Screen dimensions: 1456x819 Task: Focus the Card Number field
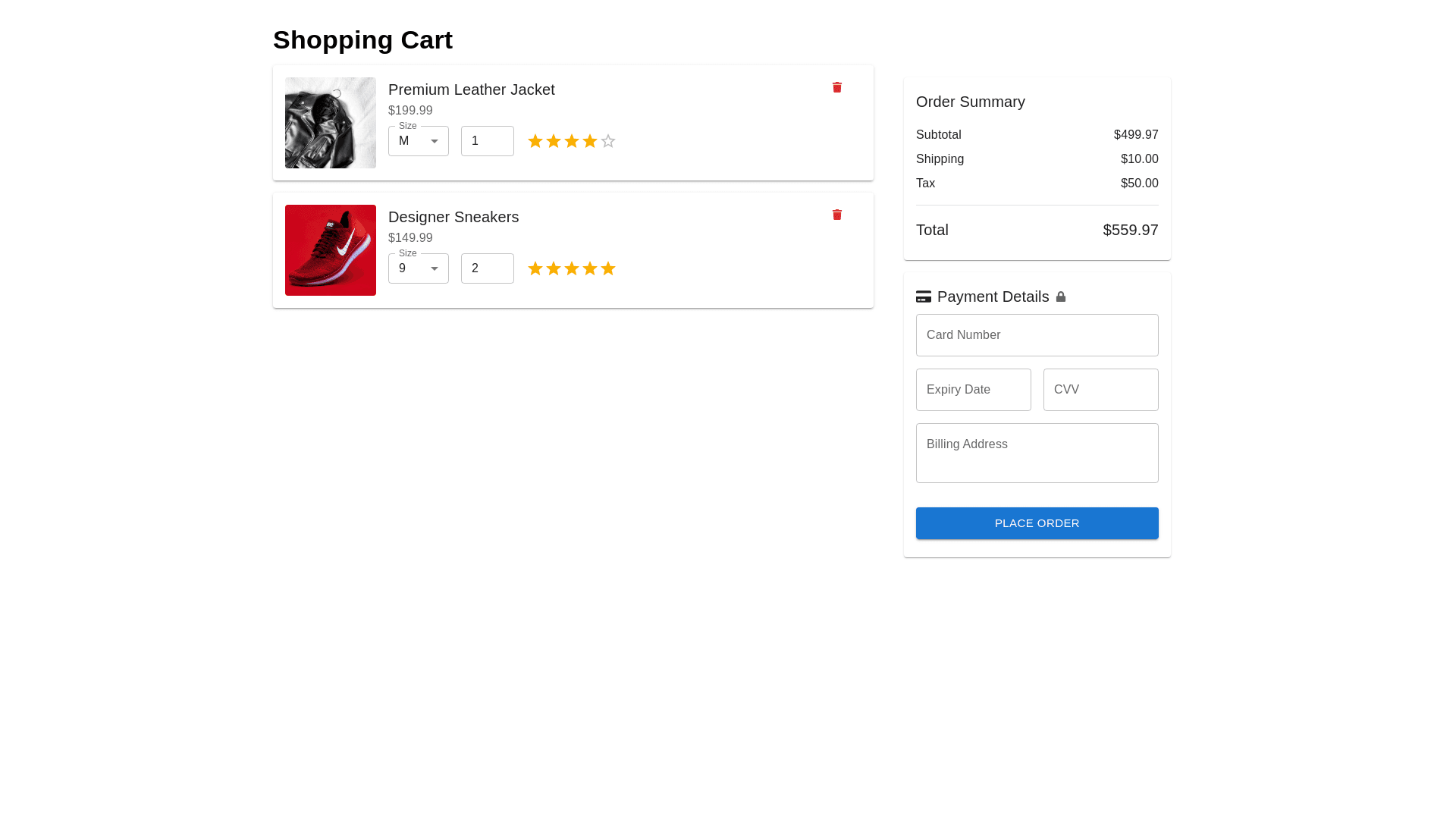[x=1037, y=335]
